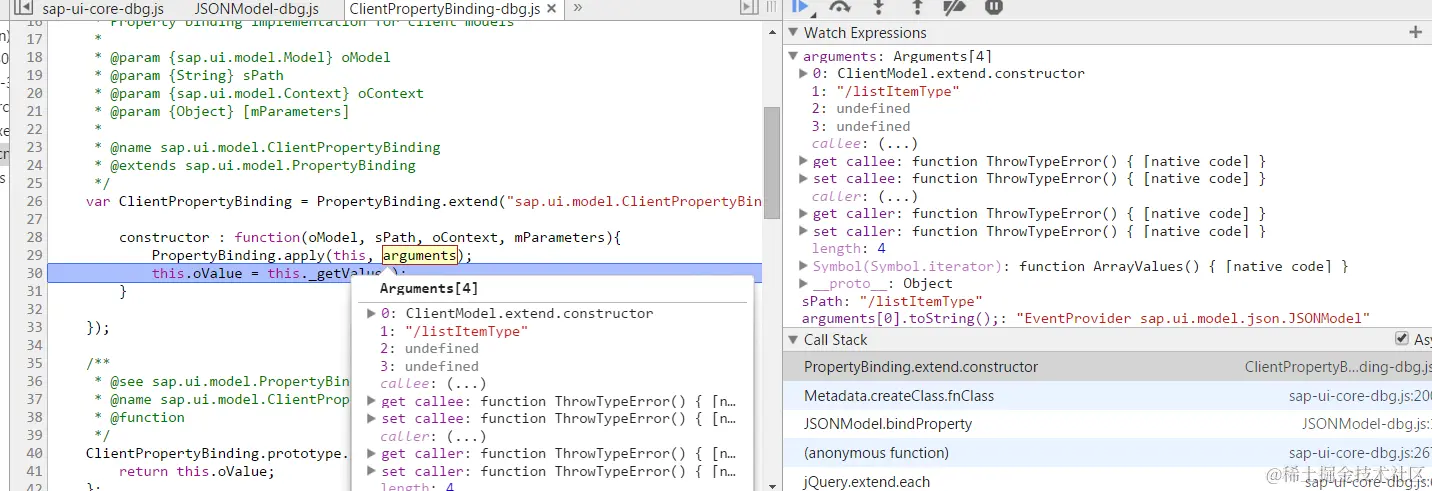The image size is (1432, 491).
Task: Switch to JSONModel-dbg.js tab
Action: pos(256,9)
